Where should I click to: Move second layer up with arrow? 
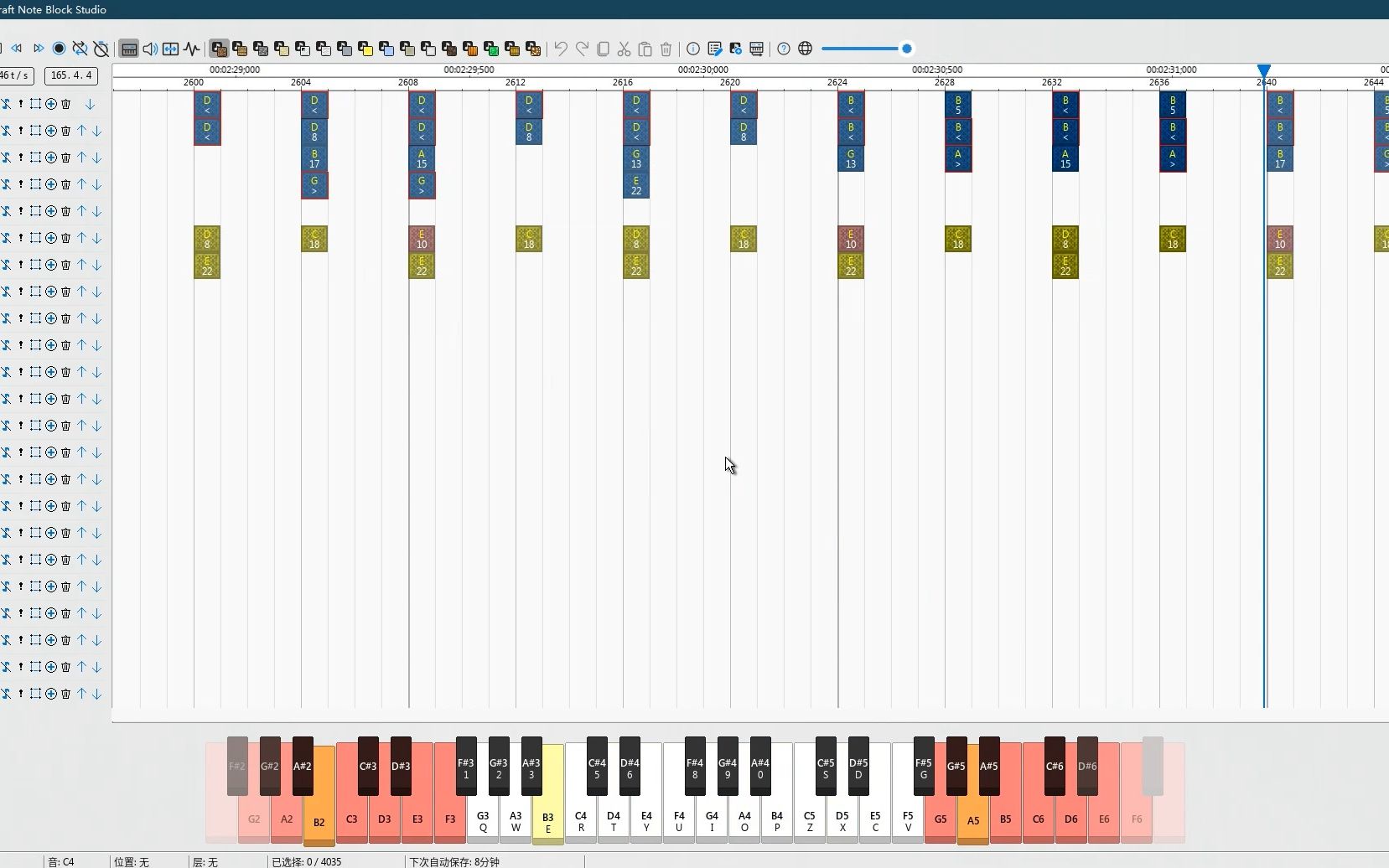(81, 131)
